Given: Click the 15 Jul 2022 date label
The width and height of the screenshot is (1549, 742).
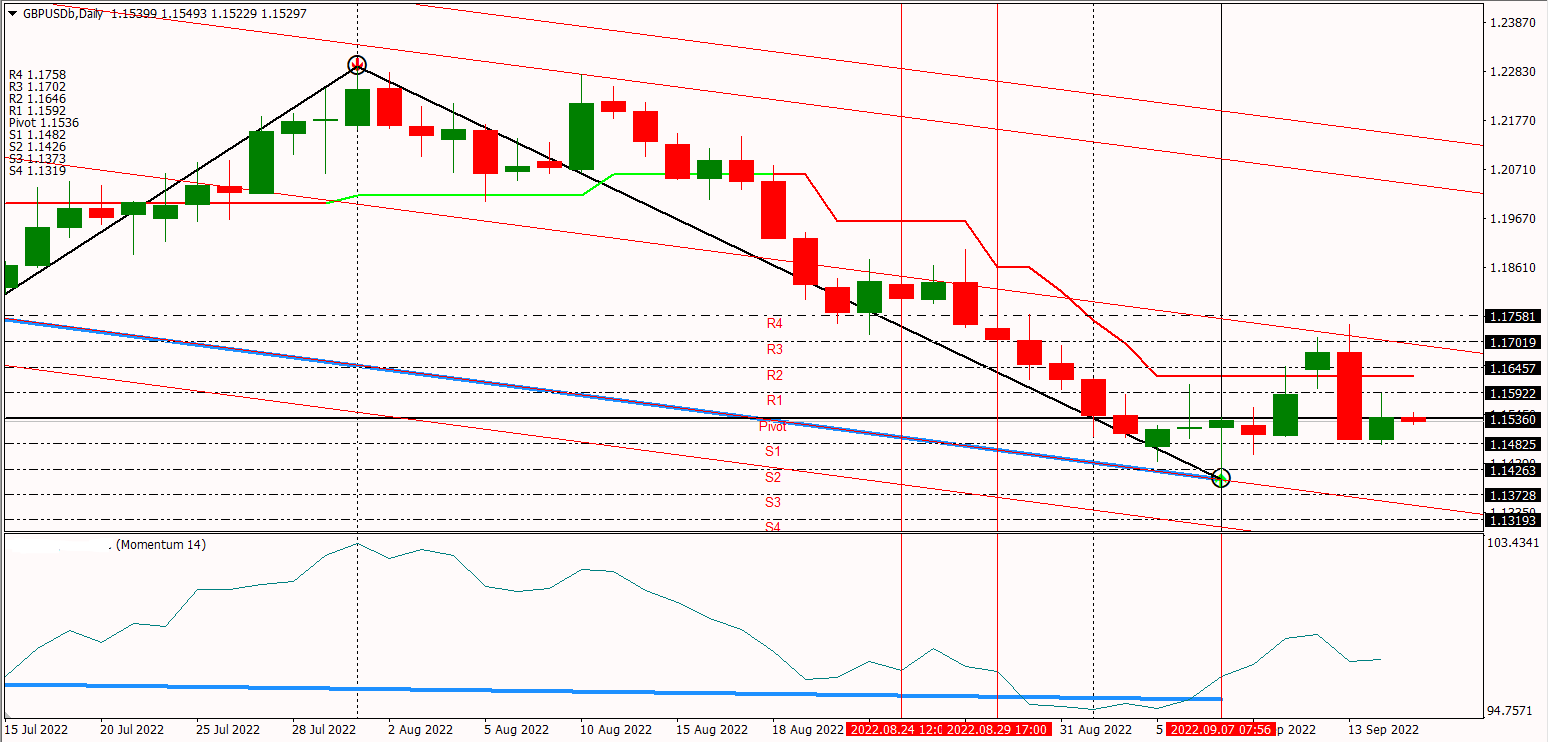Looking at the screenshot, I should point(35,730).
